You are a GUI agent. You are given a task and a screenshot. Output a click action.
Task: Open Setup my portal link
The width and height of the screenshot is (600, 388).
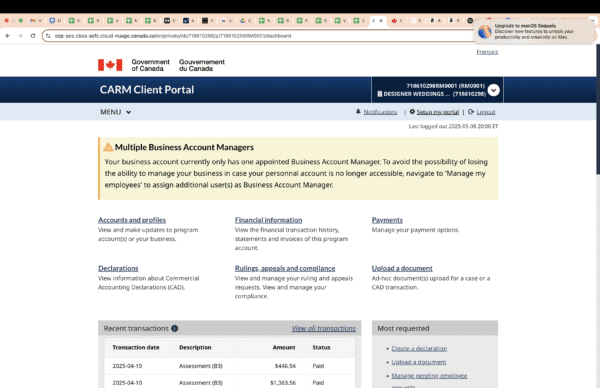[438, 112]
